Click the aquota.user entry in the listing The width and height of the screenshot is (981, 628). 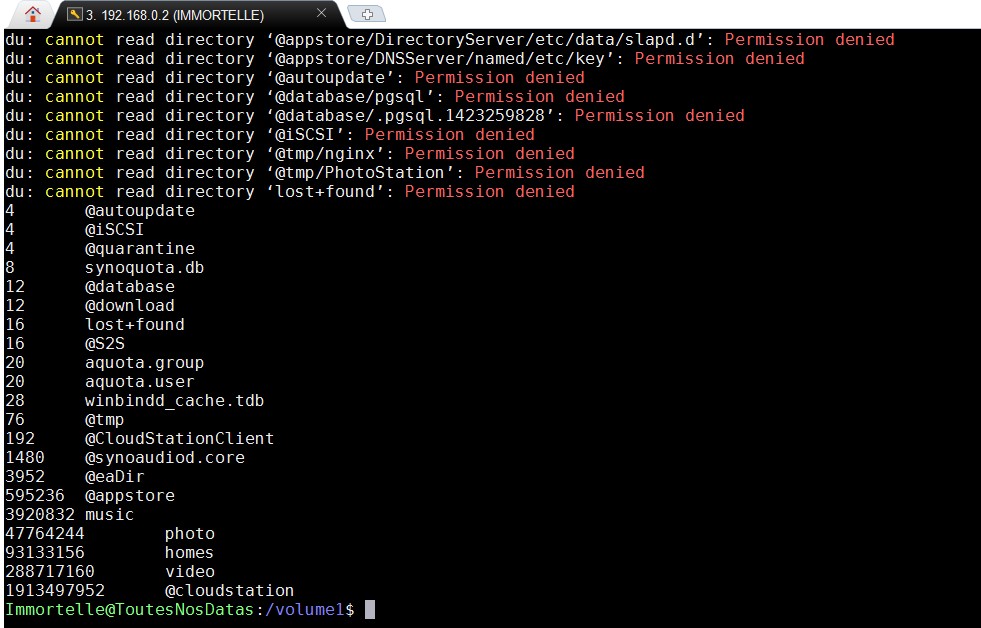coord(139,381)
